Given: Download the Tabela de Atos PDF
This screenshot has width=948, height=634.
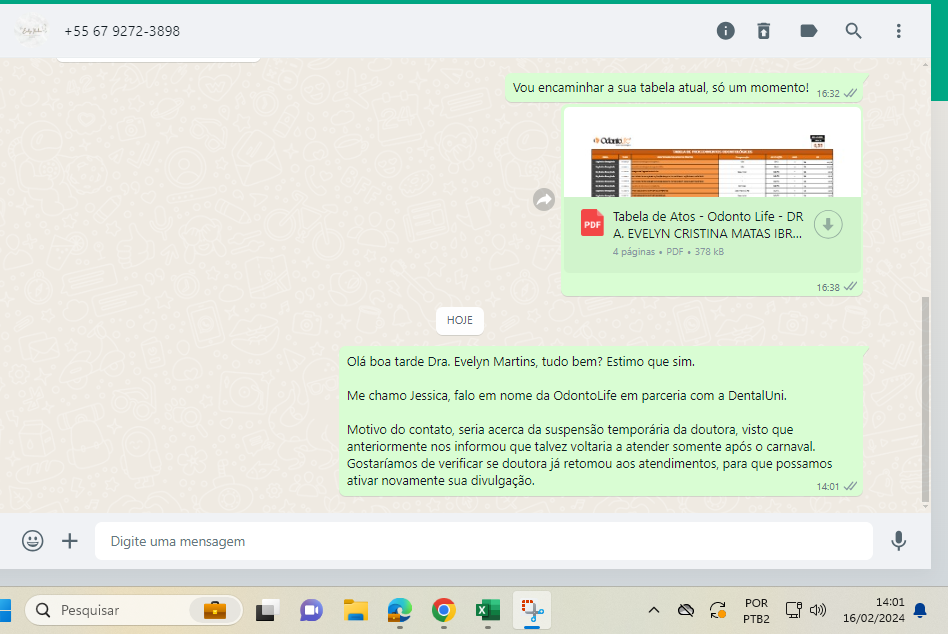Looking at the screenshot, I should tap(828, 225).
